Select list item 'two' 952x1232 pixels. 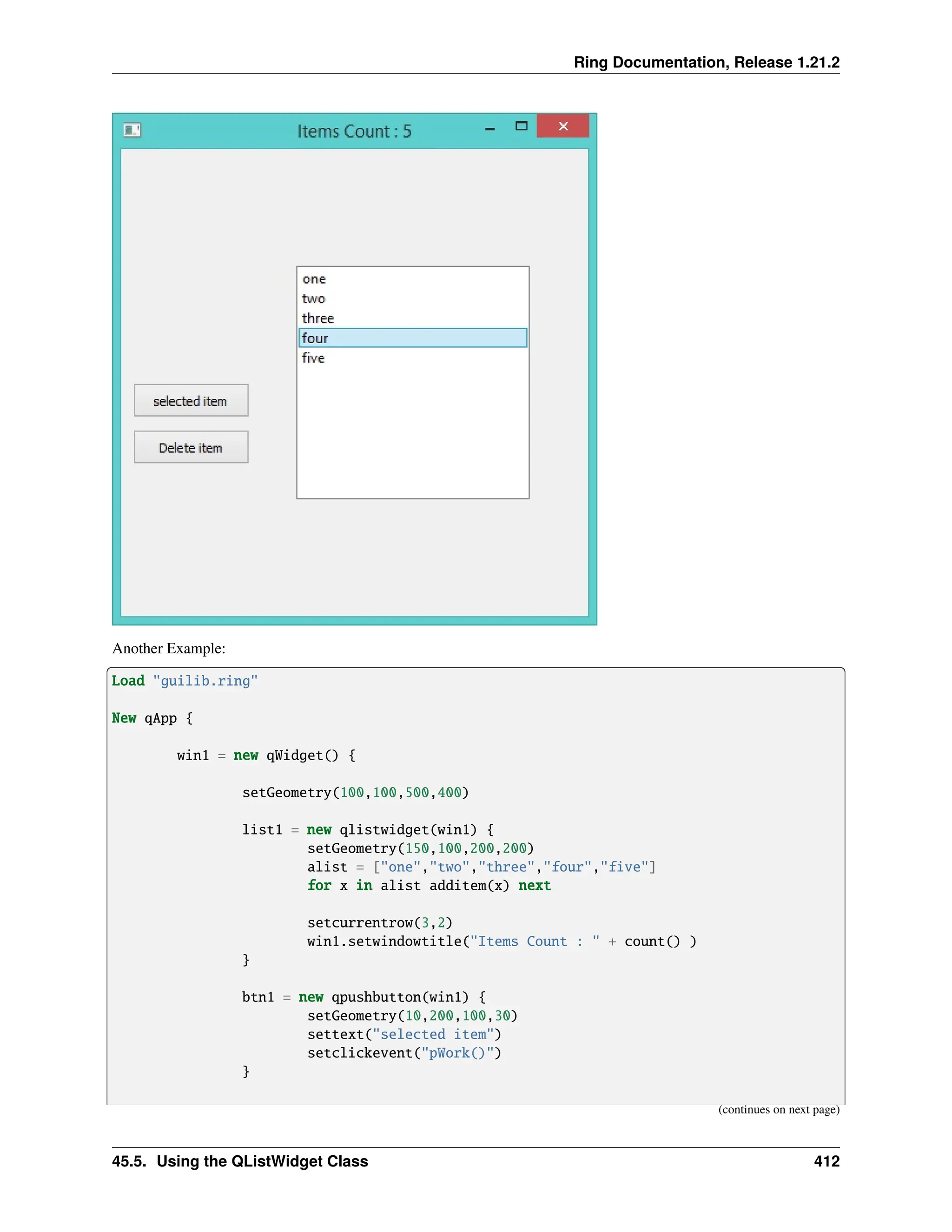pyautogui.click(x=314, y=299)
